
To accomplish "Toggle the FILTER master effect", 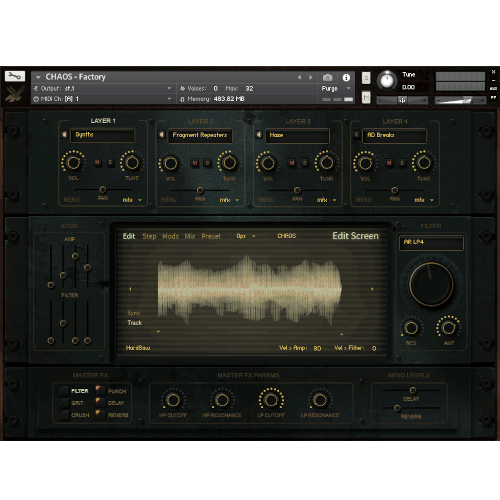I will click(64, 391).
